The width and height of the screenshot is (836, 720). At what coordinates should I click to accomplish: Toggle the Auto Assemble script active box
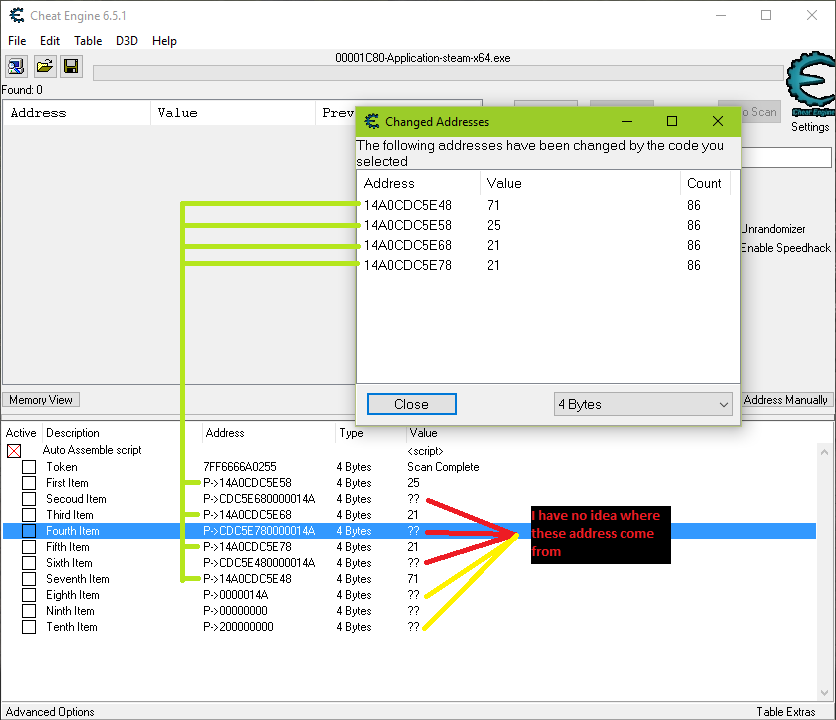pyautogui.click(x=14, y=451)
